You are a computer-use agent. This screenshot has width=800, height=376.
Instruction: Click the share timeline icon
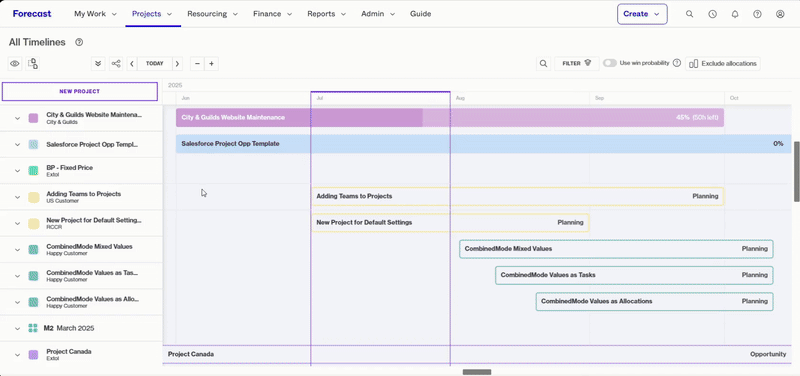click(116, 64)
